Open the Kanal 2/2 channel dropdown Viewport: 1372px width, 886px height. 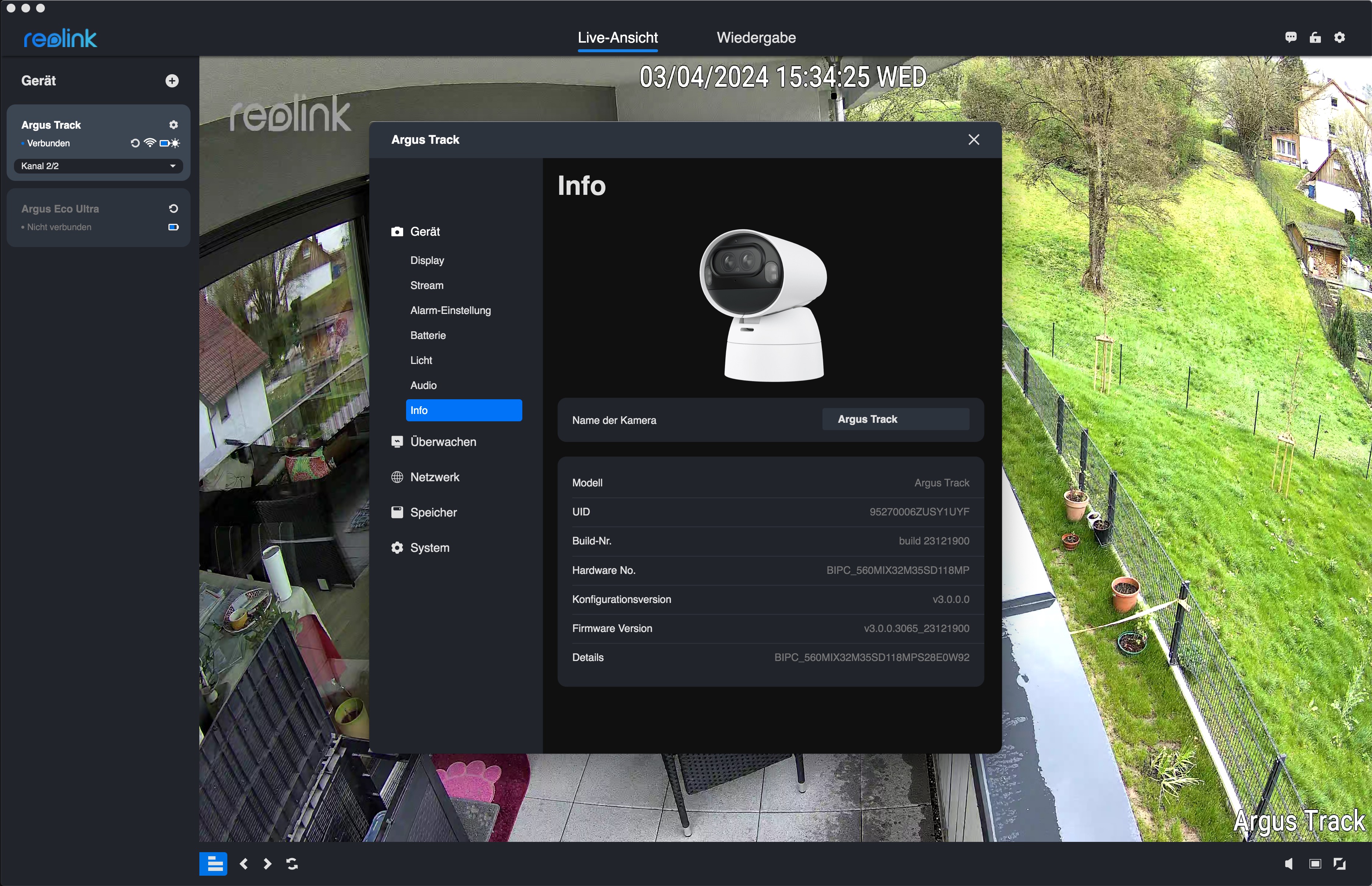(x=99, y=166)
